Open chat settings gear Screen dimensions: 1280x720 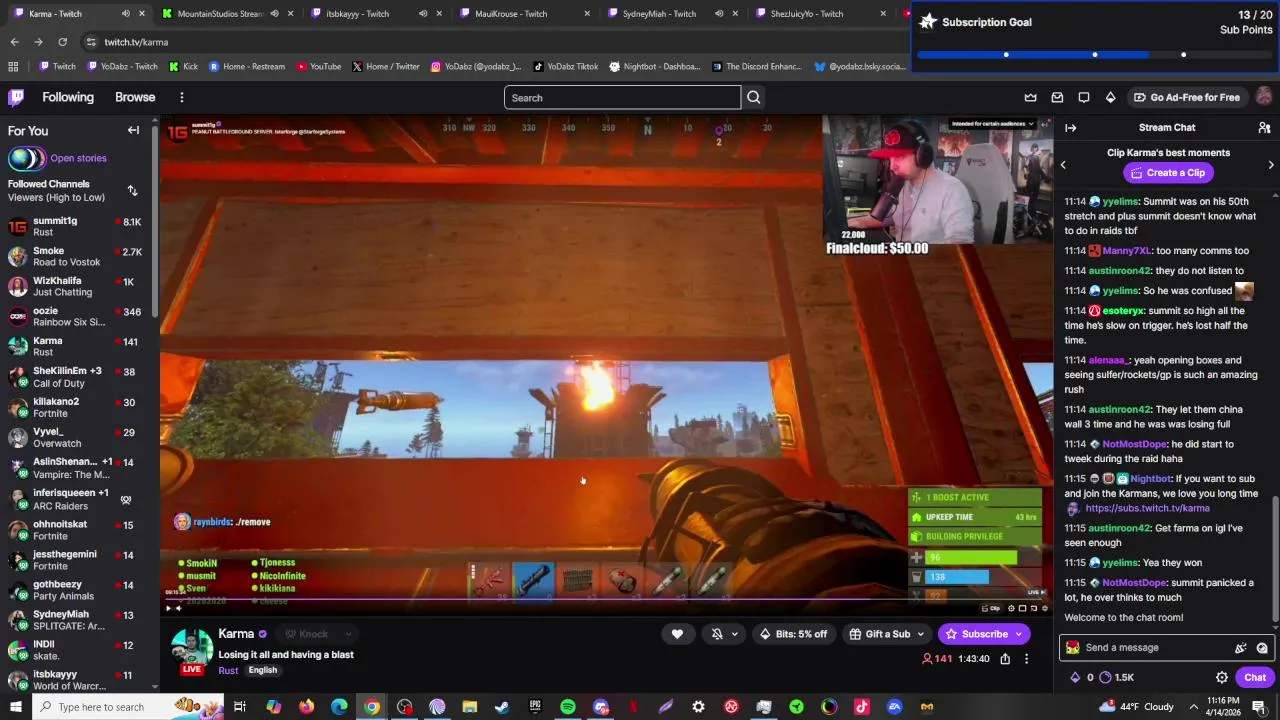(x=1222, y=677)
